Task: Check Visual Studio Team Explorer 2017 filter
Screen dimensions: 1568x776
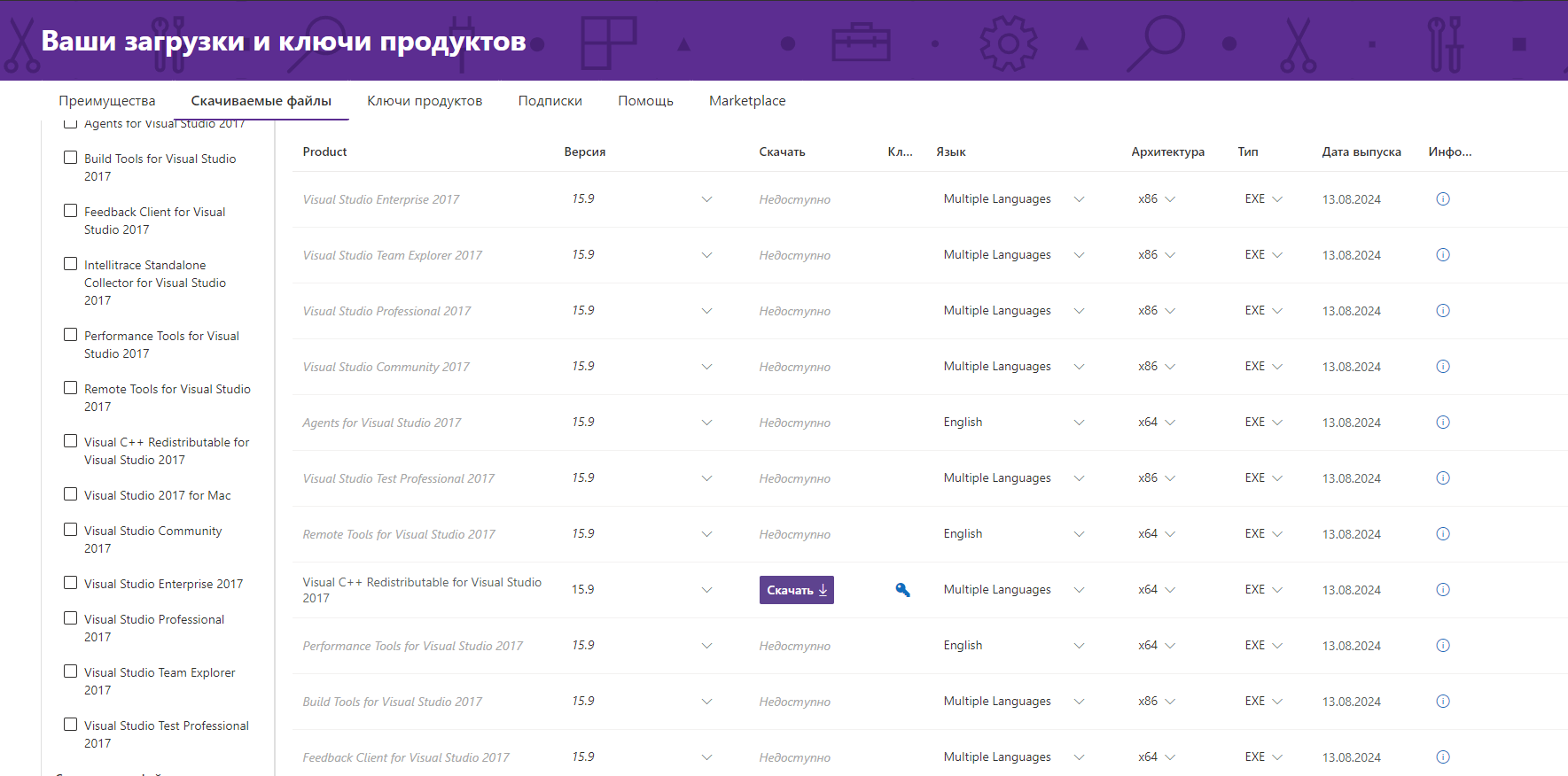Action: tap(70, 671)
